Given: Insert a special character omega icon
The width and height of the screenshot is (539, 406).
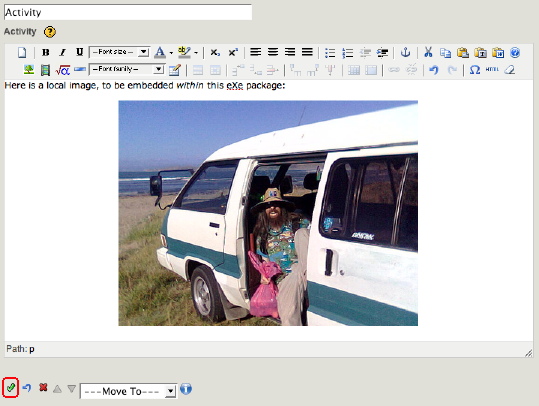Looking at the screenshot, I should 475,70.
